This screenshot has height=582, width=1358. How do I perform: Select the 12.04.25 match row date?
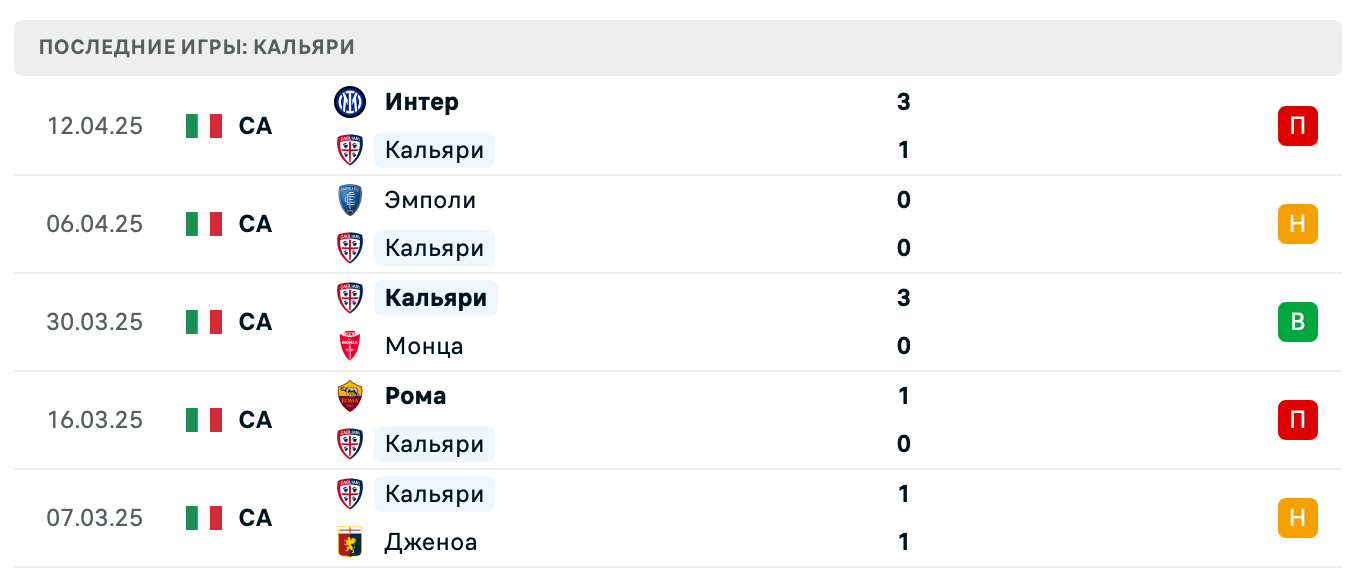click(95, 126)
